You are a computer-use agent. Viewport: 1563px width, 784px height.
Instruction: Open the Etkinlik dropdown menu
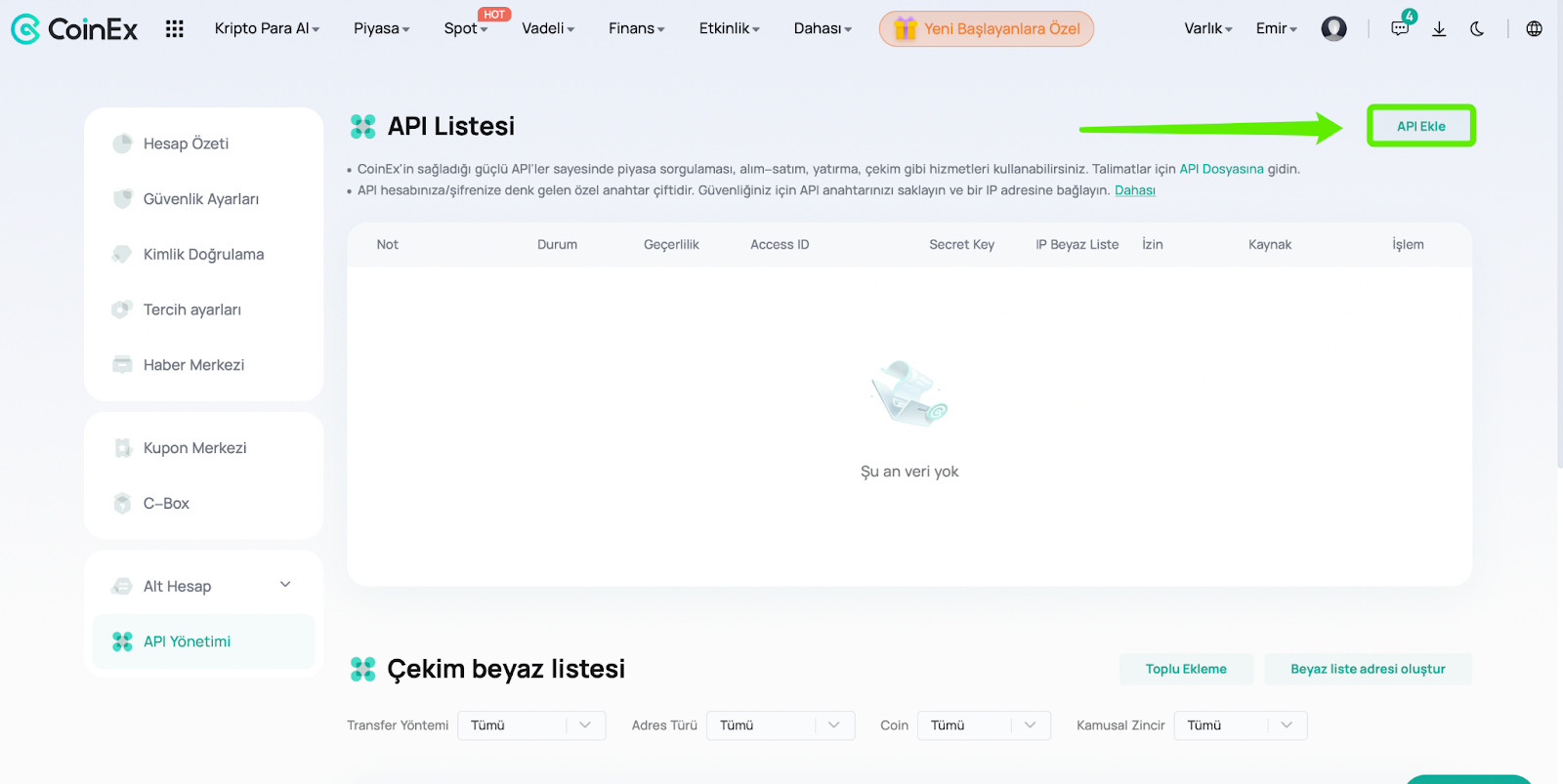point(730,28)
